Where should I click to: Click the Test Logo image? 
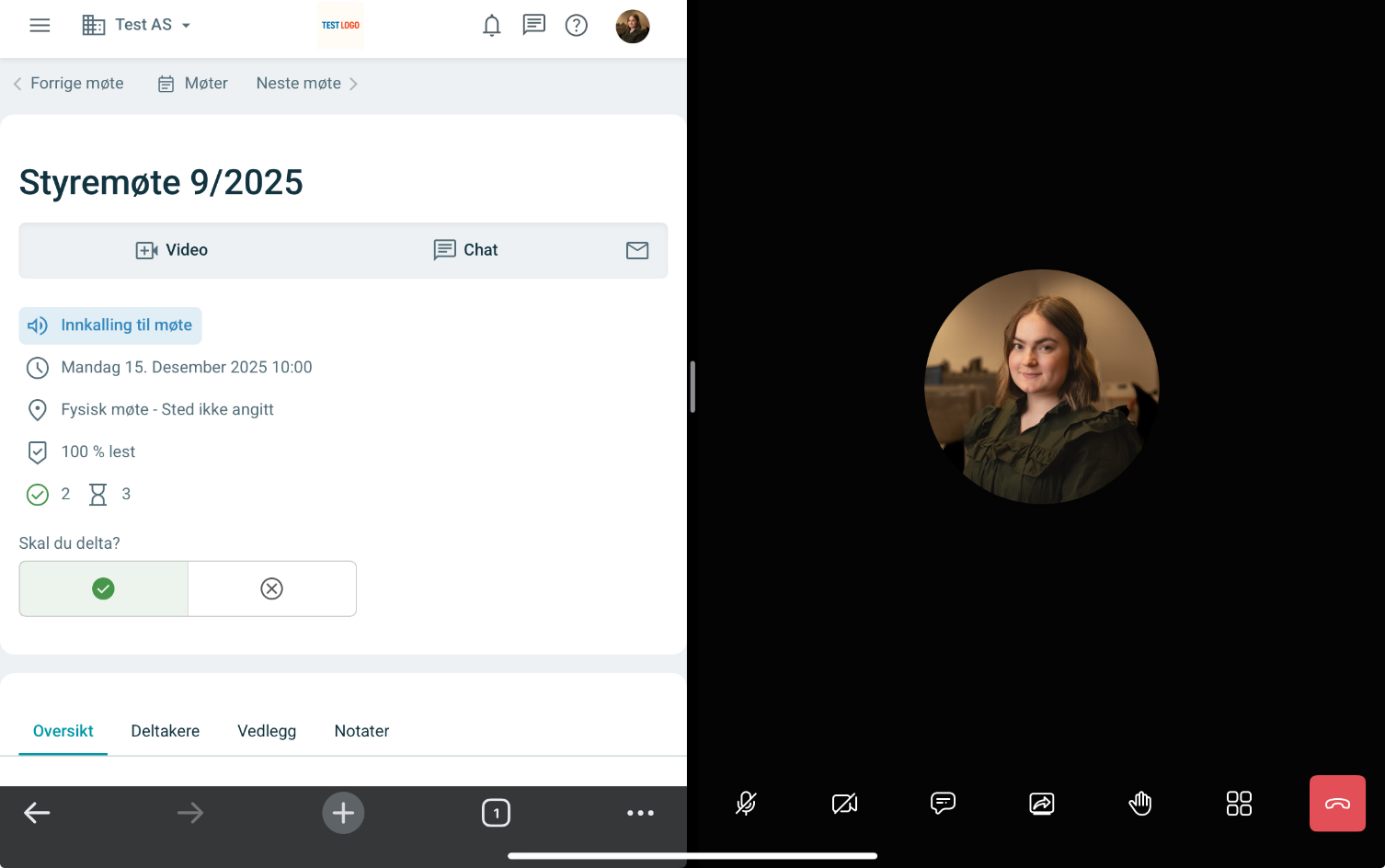click(x=340, y=25)
